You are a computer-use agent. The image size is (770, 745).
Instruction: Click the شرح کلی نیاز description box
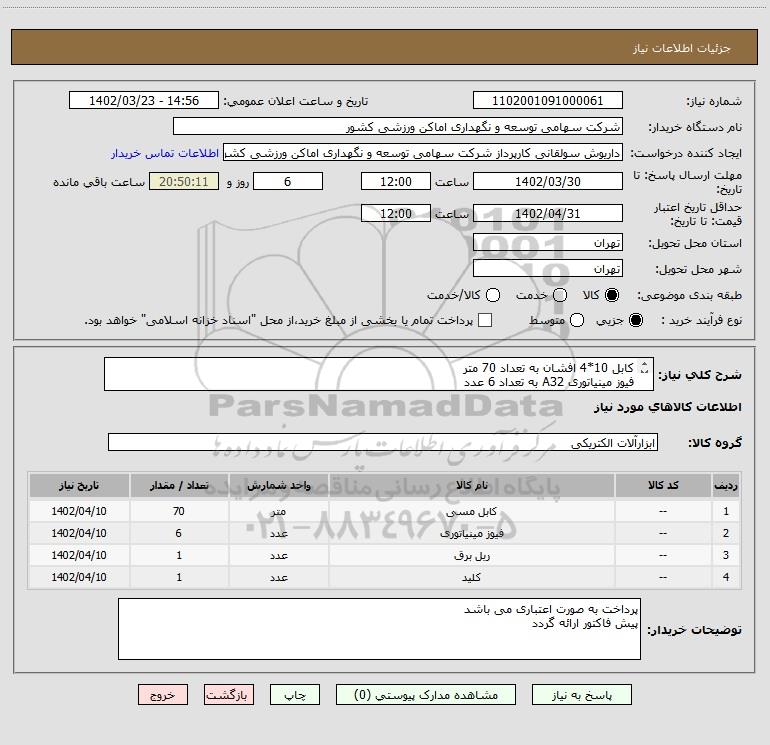(x=379, y=374)
